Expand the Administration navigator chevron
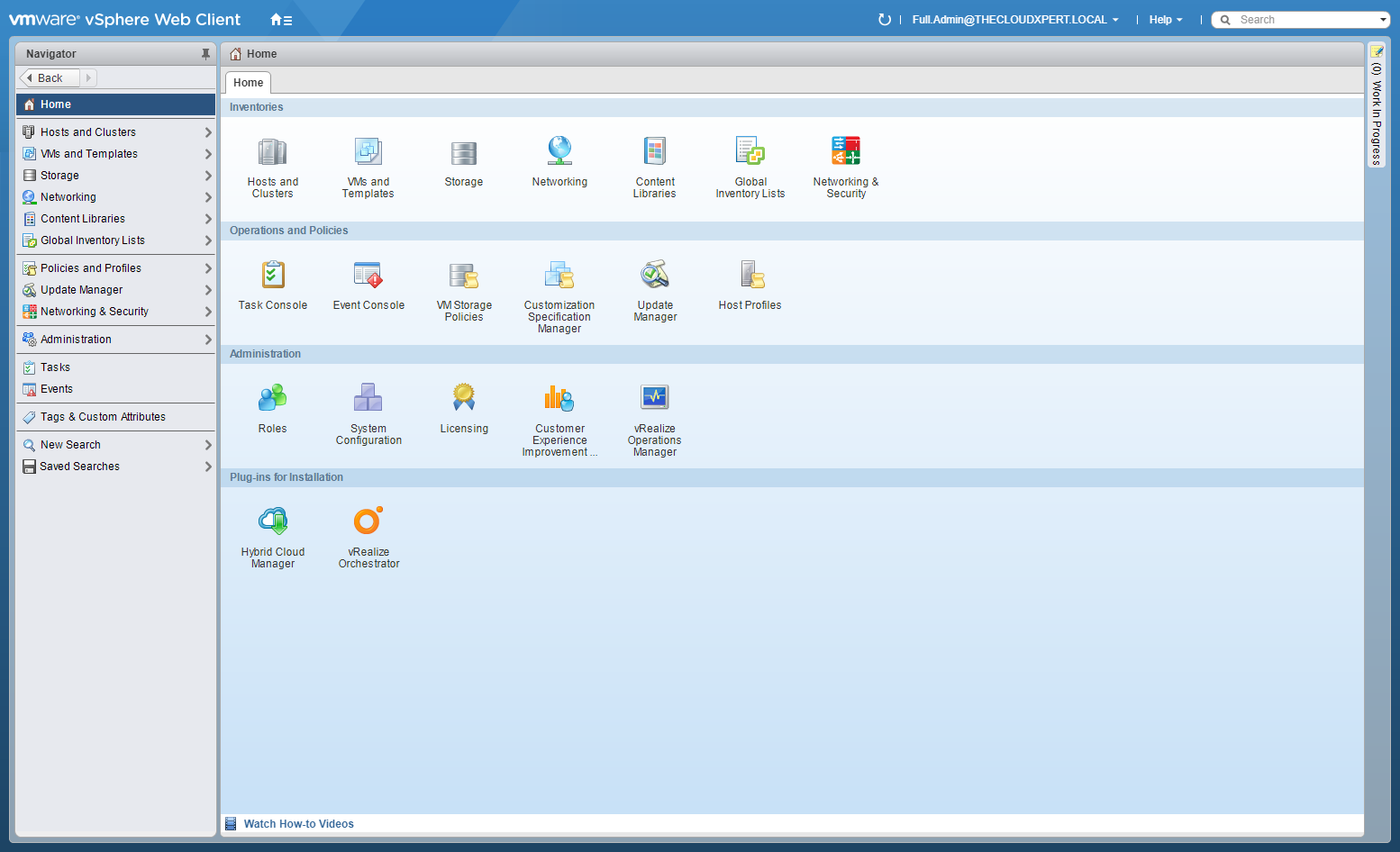Image resolution: width=1400 pixels, height=852 pixels. click(x=208, y=340)
